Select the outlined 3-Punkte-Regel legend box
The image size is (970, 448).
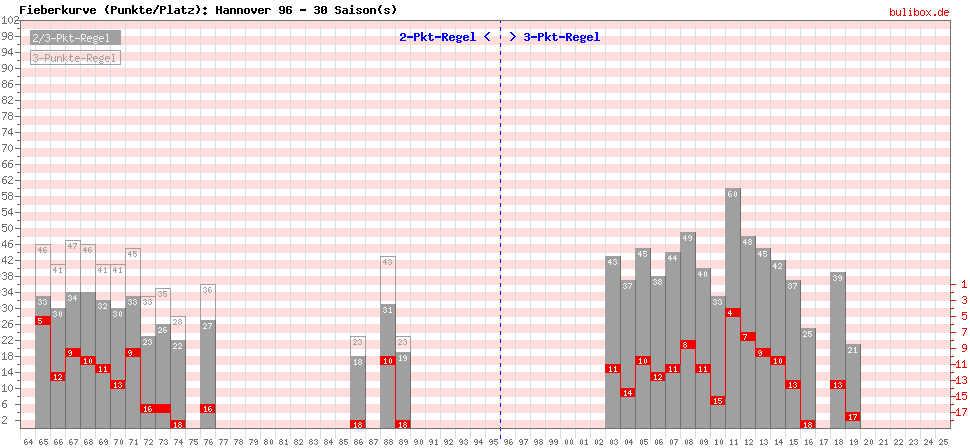[x=75, y=58]
